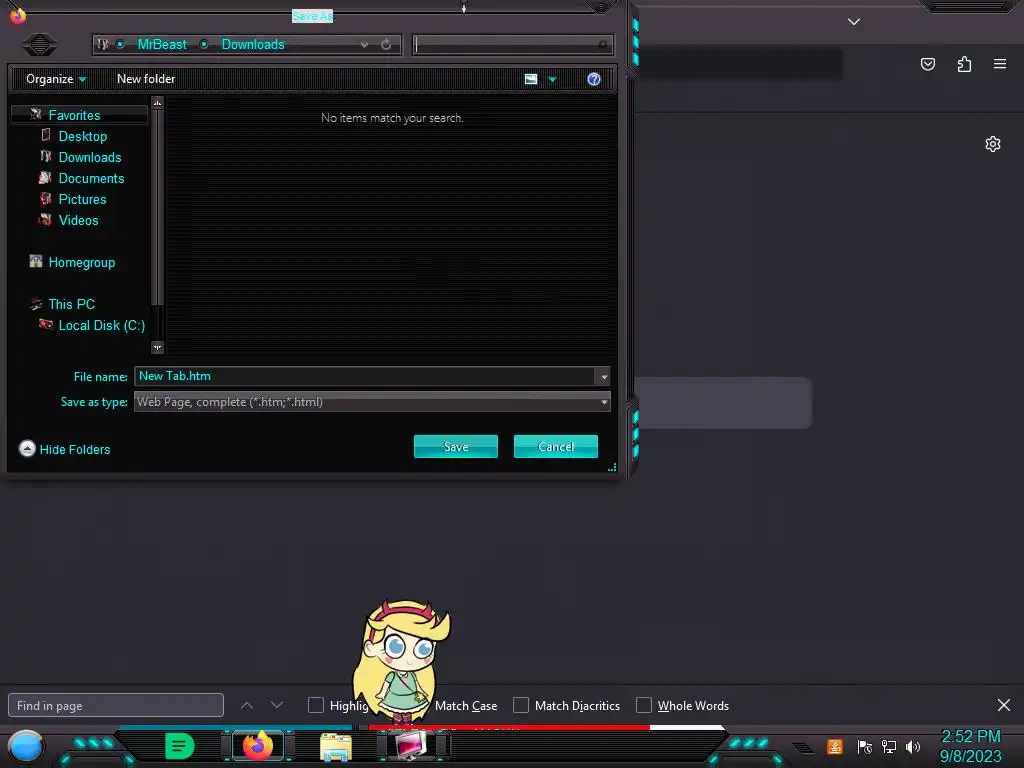The height and width of the screenshot is (768, 1024).
Task: Go to next find result arrow
Action: [x=277, y=705]
